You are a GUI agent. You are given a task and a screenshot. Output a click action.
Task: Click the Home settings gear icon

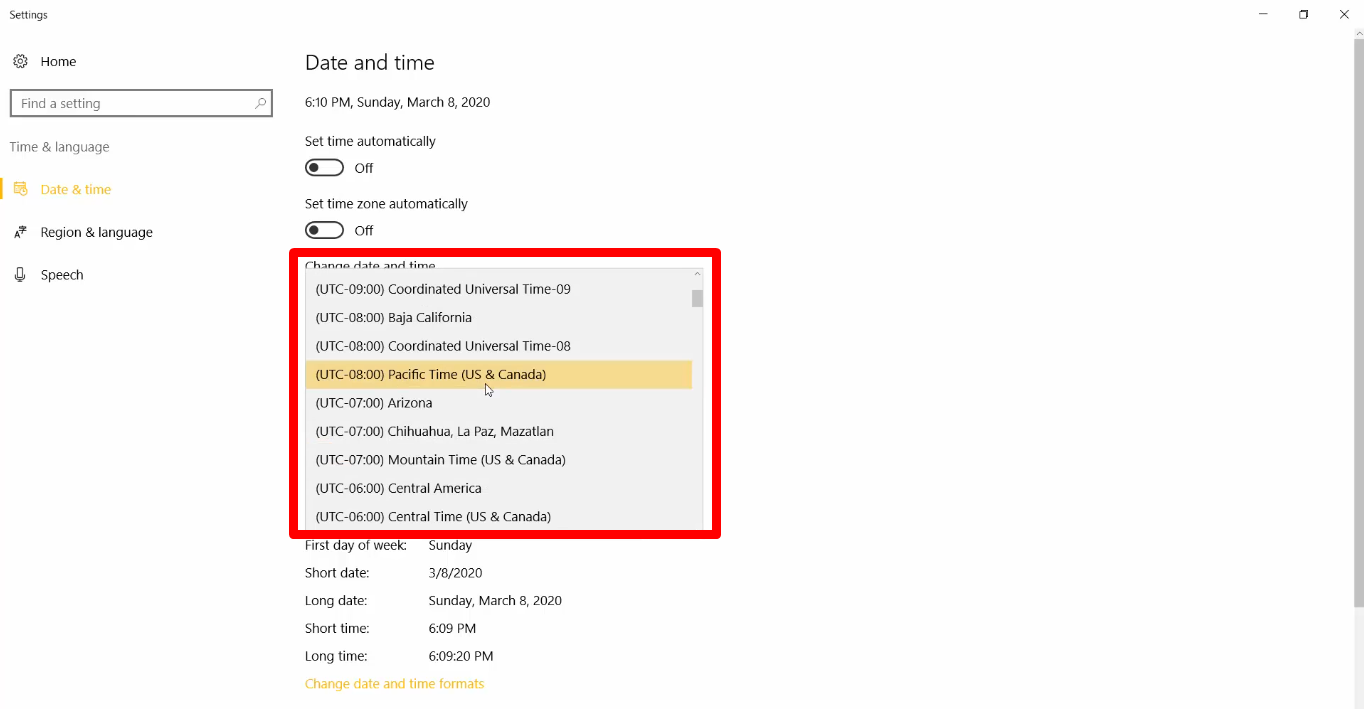[x=20, y=61]
